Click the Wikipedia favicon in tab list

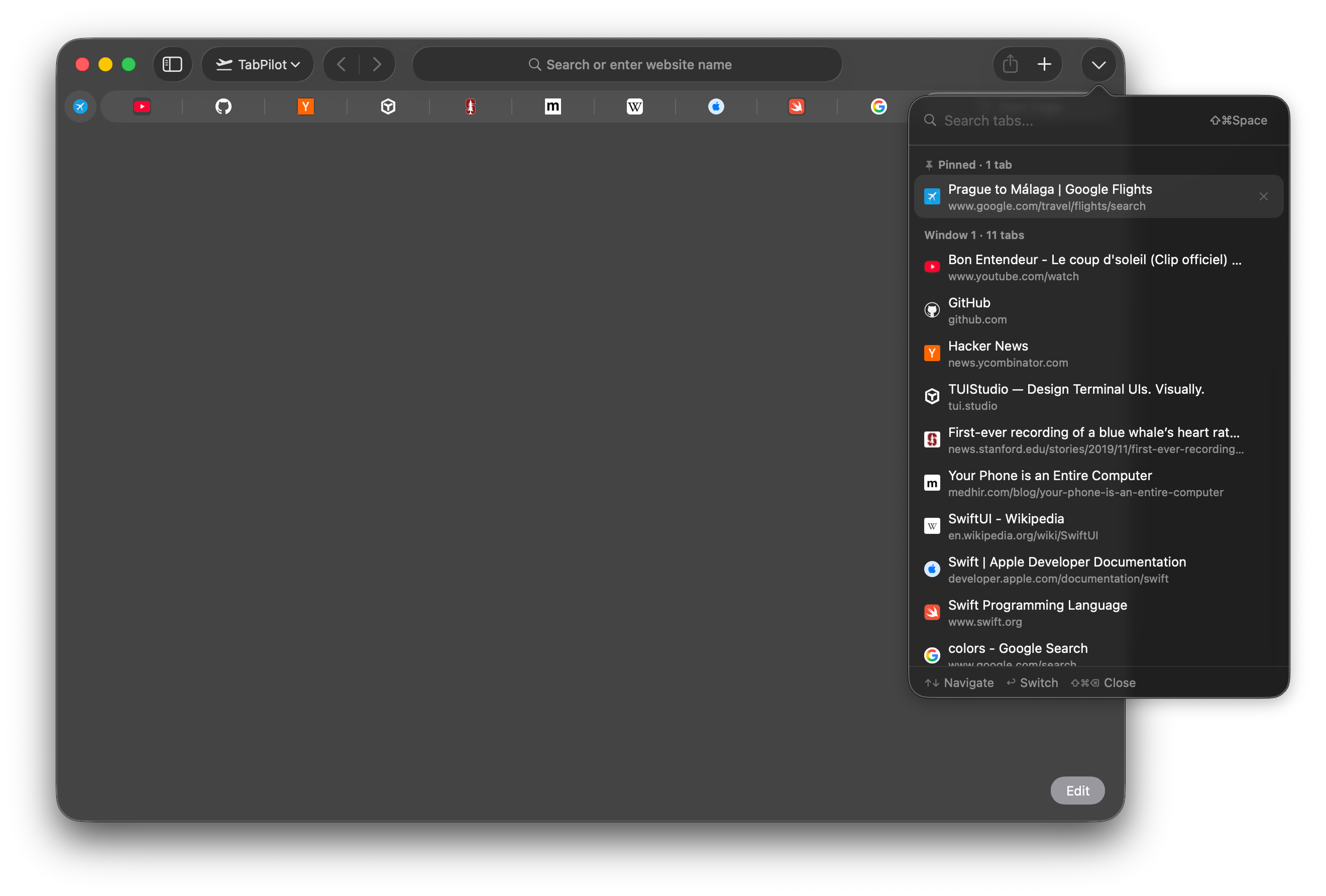point(932,526)
